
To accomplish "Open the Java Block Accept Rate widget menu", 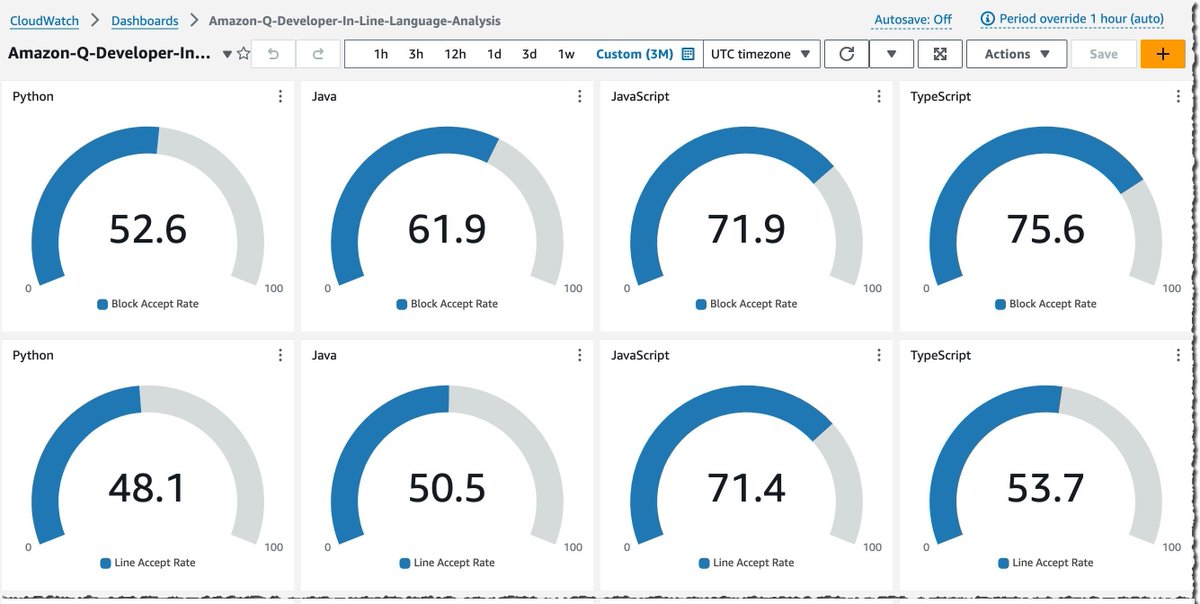I will pos(579,97).
